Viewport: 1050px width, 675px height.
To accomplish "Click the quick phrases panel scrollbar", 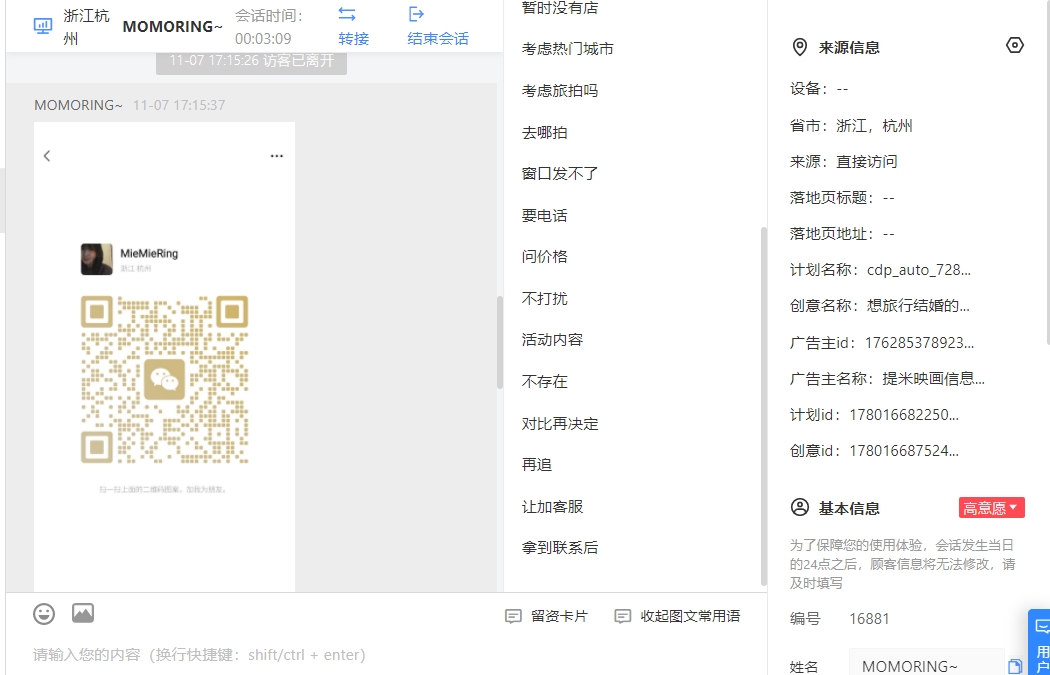I will pos(764,406).
